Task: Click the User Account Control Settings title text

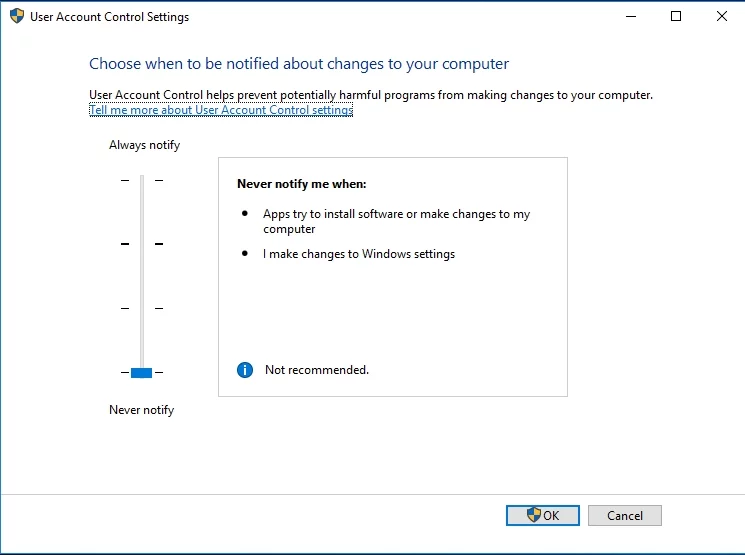Action: [109, 17]
